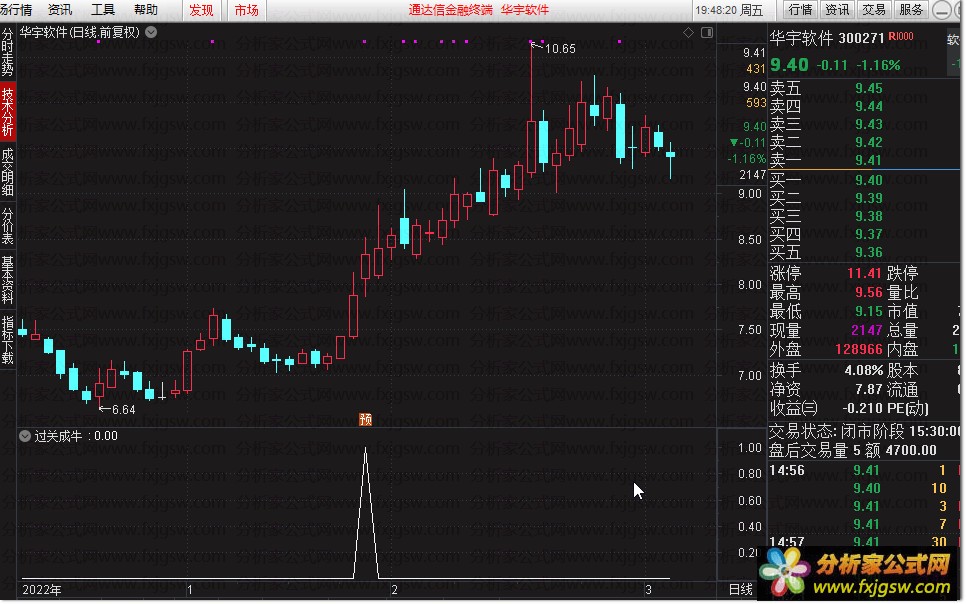This screenshot has width=967, height=604.
Task: Click the 最低 value 9.15
Action: pyautogui.click(x=868, y=312)
